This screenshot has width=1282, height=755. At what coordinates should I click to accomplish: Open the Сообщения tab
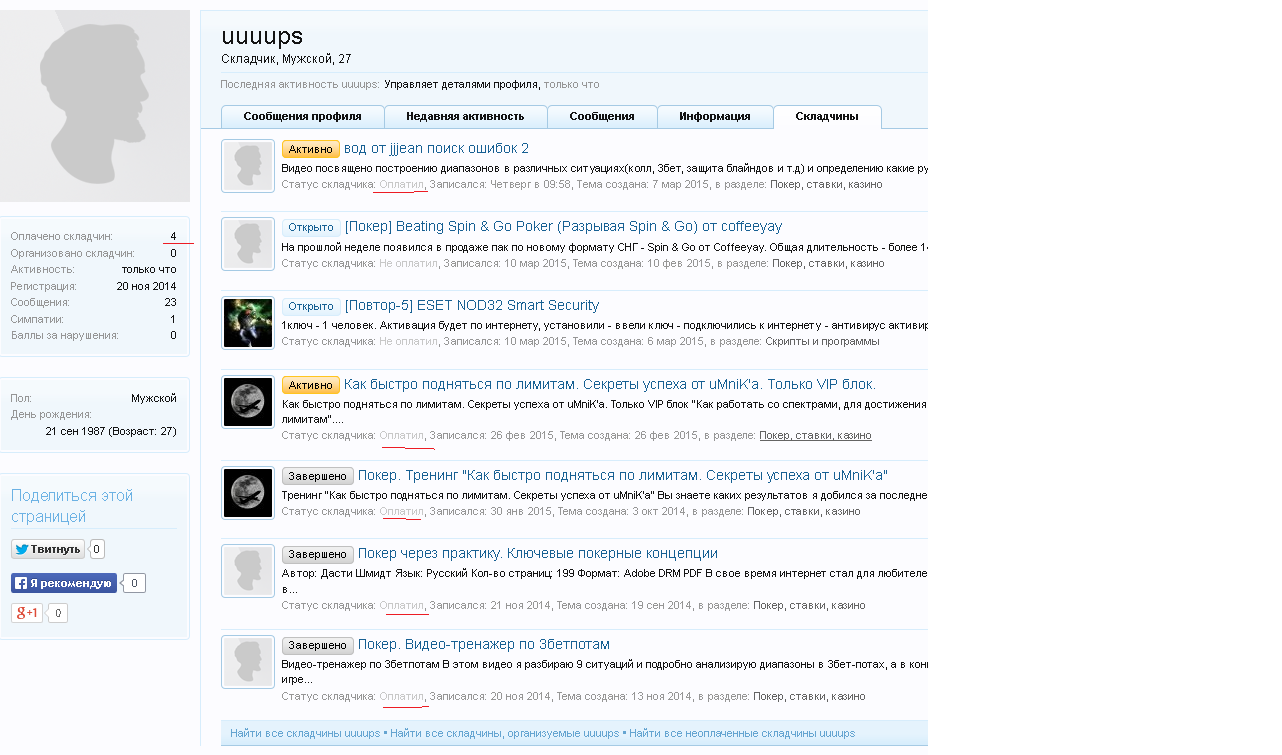tap(602, 117)
